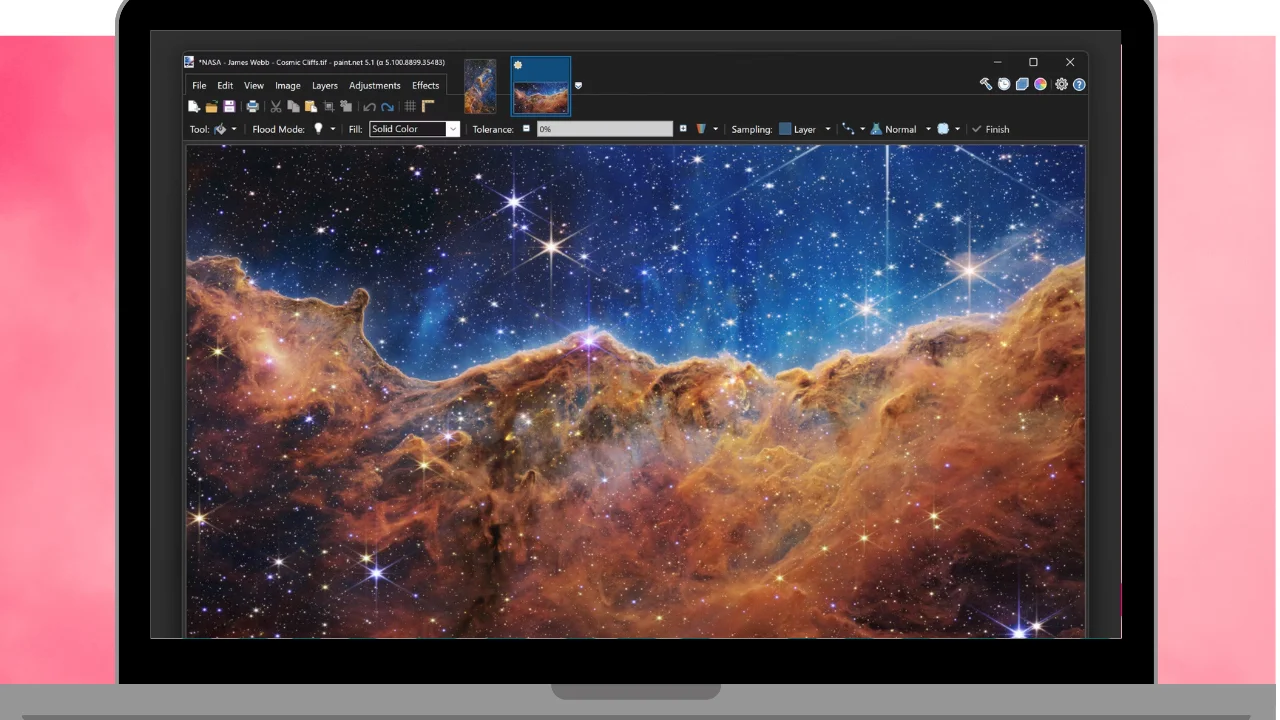This screenshot has height=720, width=1280.
Task: Maximize the paint.net window
Action: [1033, 62]
